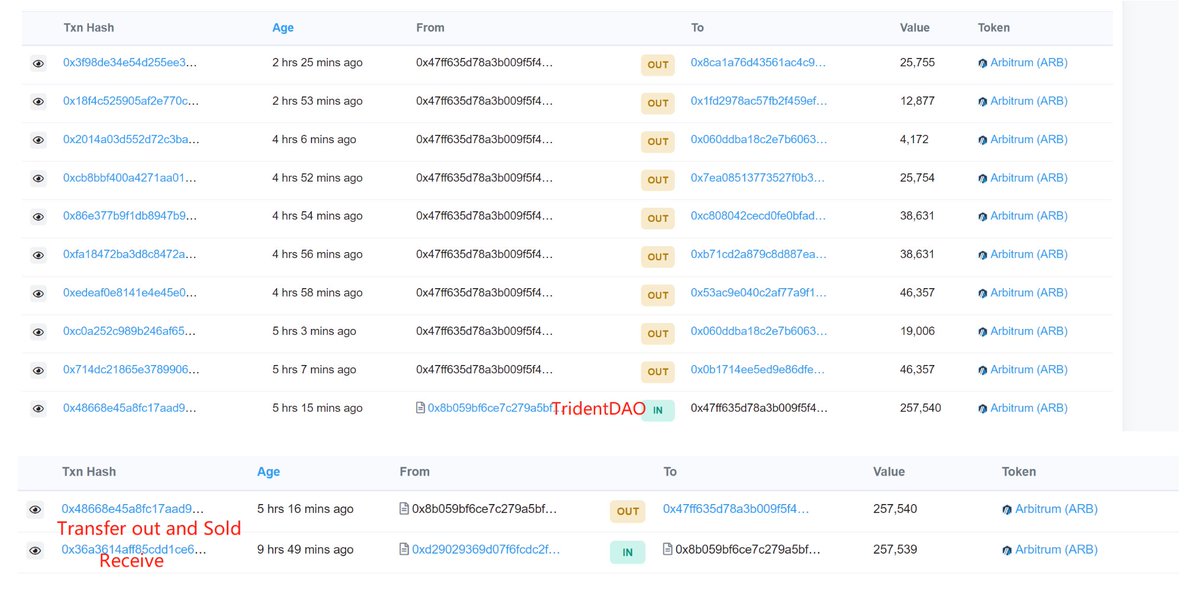Open recipient address 0x53ac9e040c2af77a9f1
Screen dimensions: 1200x591
[759, 292]
